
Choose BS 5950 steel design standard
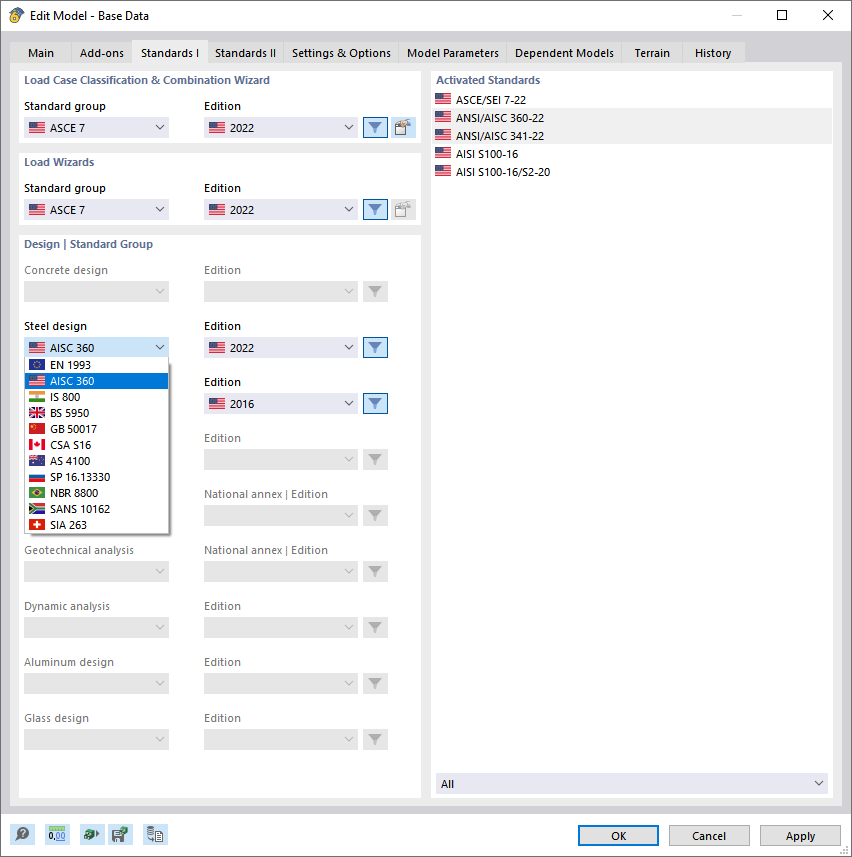tap(97, 413)
